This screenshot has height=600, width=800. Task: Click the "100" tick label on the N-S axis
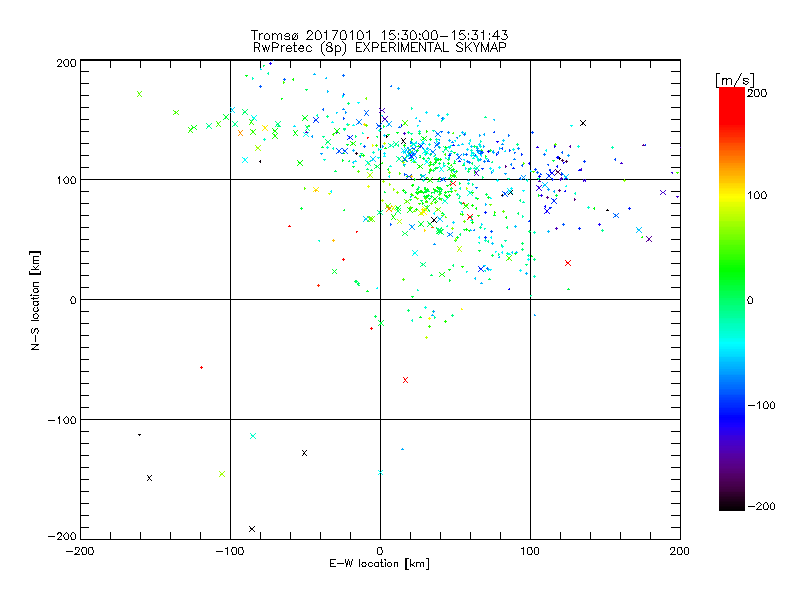66,180
